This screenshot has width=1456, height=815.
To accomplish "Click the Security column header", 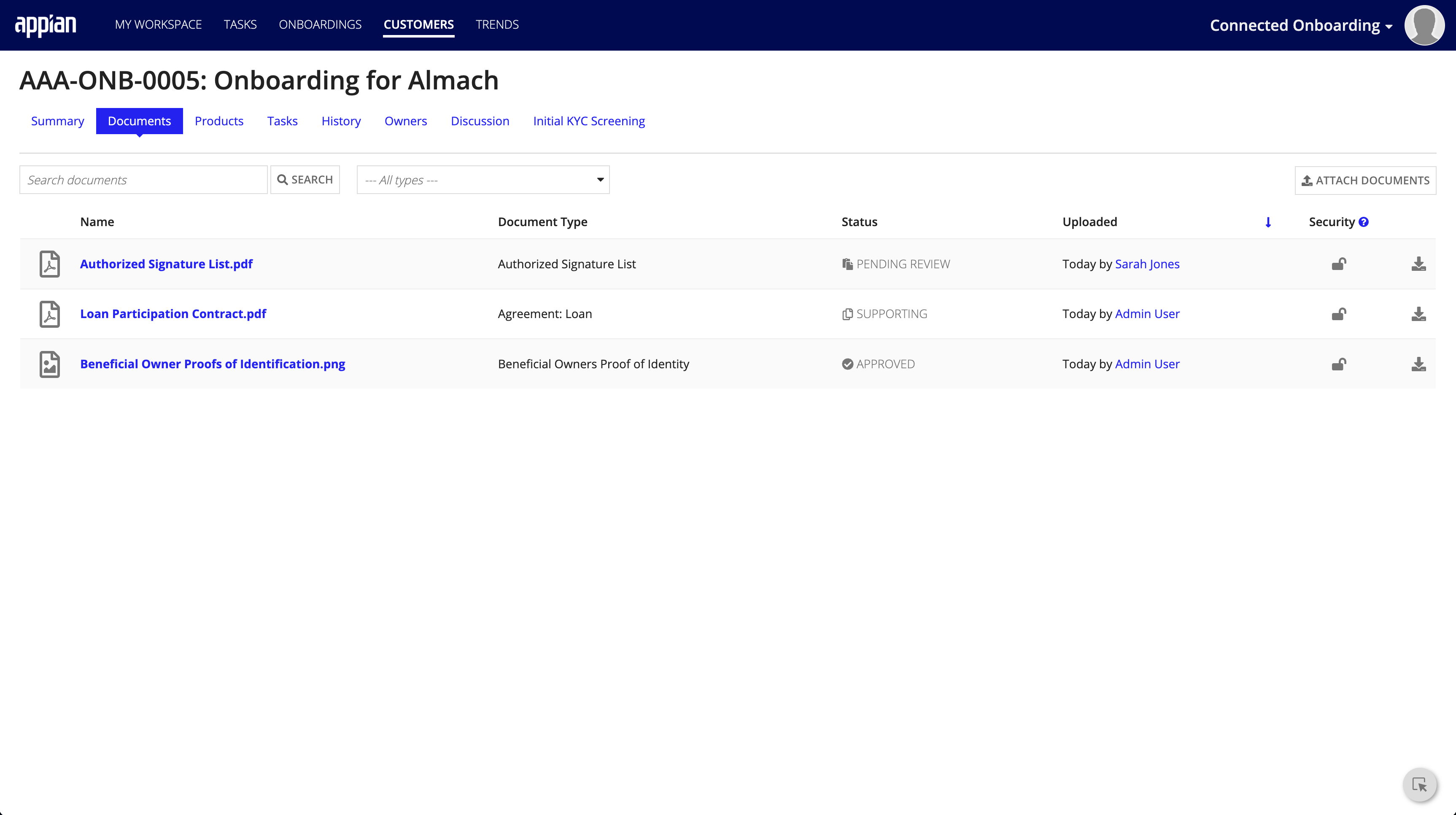I will tap(1332, 222).
